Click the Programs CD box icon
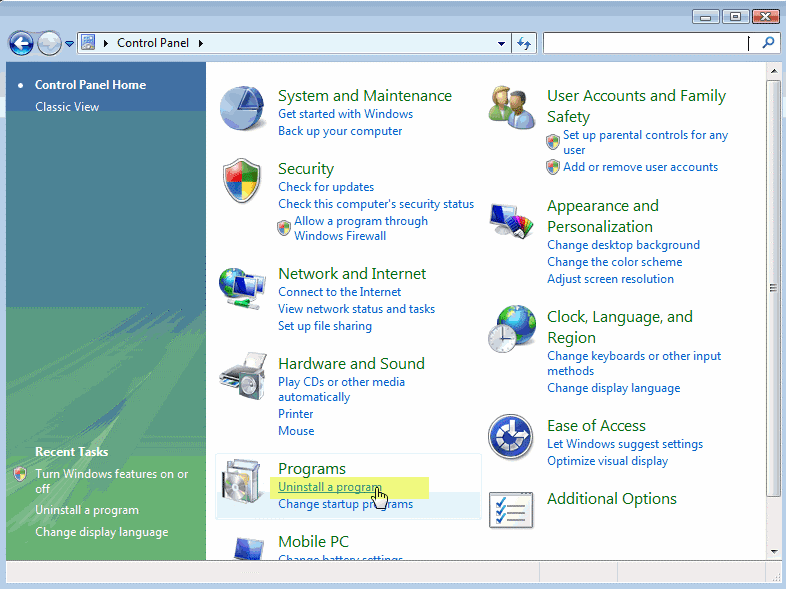Screen dimensions: 786x589 pyautogui.click(x=243, y=481)
